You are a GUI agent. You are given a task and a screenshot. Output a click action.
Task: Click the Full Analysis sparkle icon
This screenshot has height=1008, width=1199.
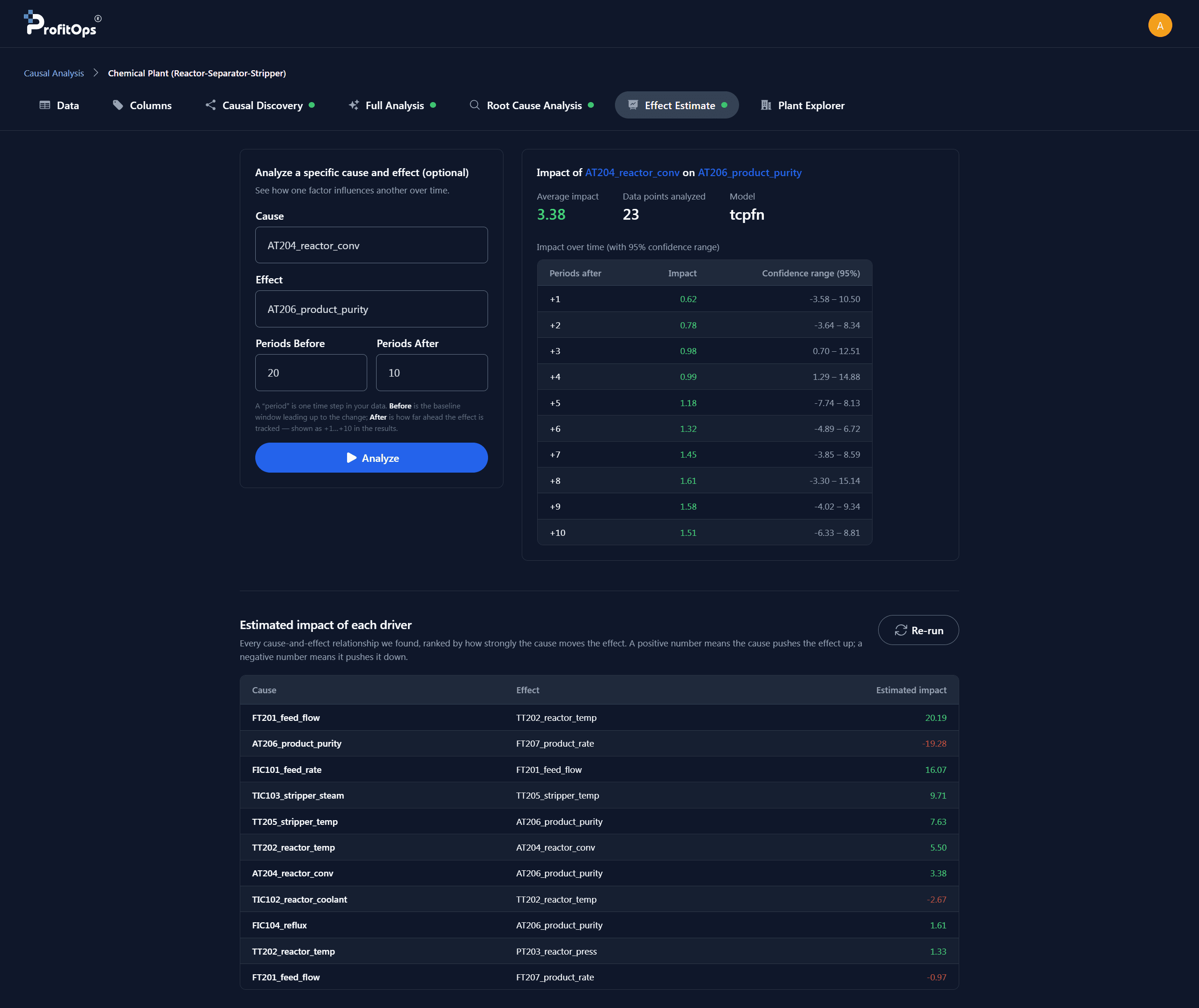pos(354,105)
